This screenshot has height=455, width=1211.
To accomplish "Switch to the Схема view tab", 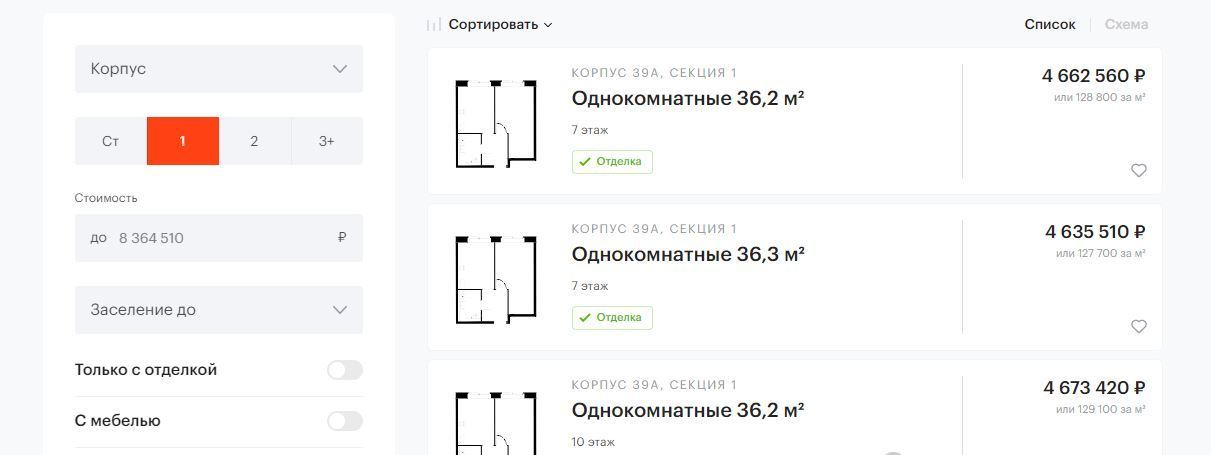I will 1126,25.
